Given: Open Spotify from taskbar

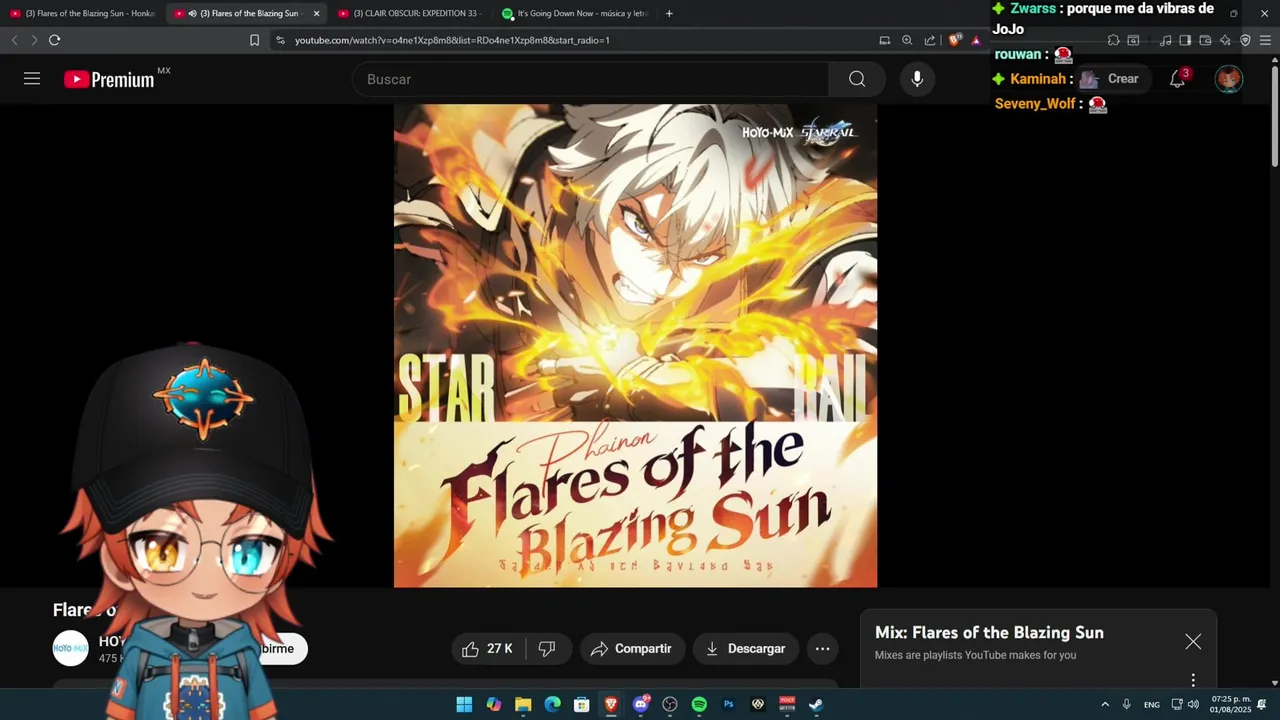Looking at the screenshot, I should (x=699, y=704).
